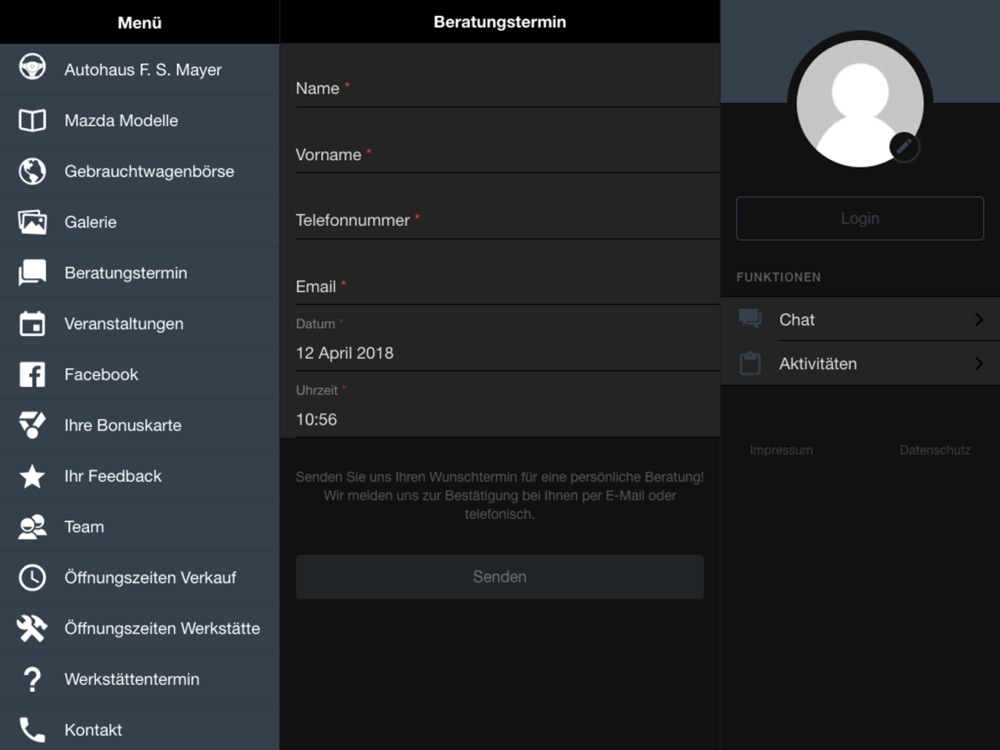Expand the Chat row chevron

click(979, 319)
